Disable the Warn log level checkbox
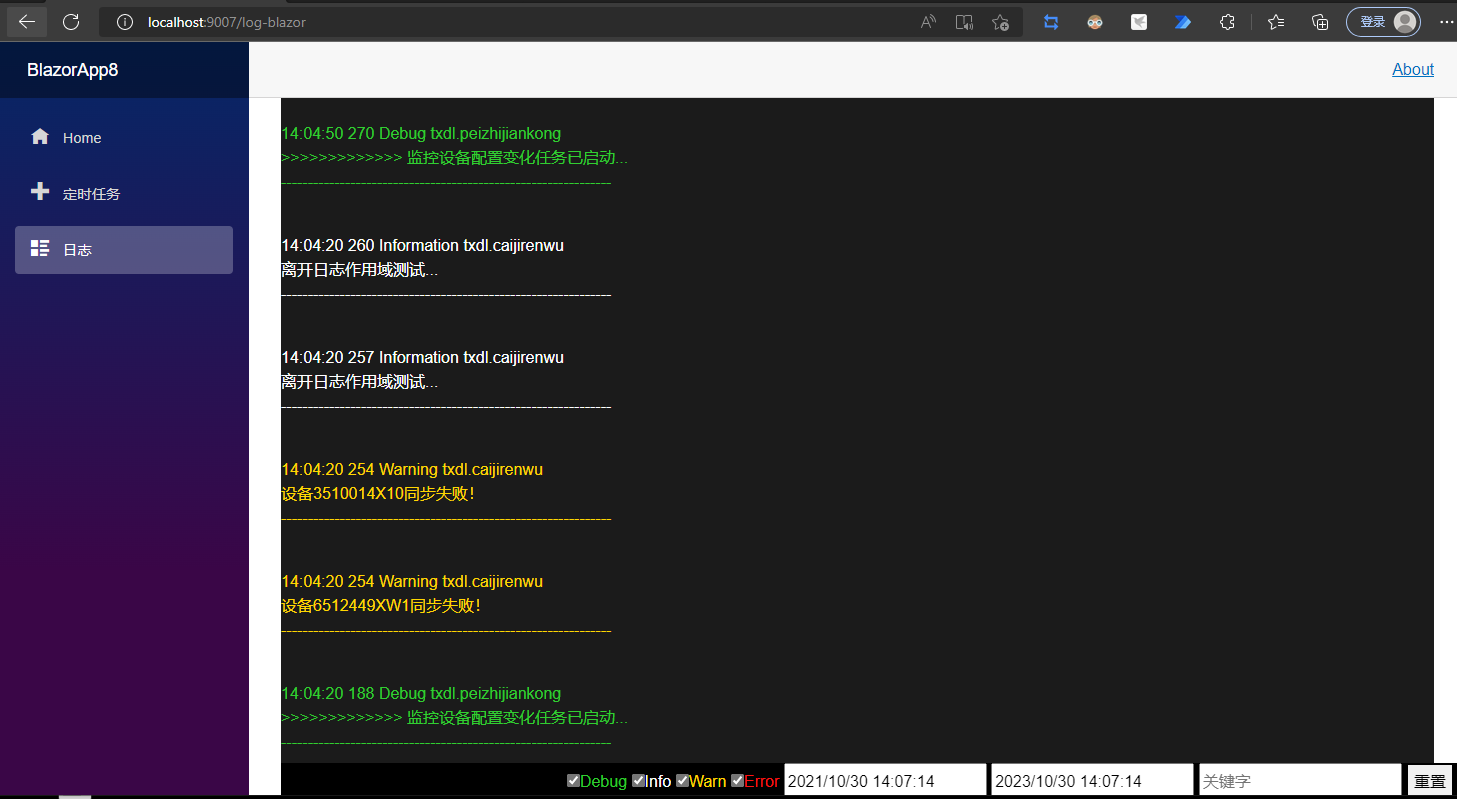 (x=682, y=781)
